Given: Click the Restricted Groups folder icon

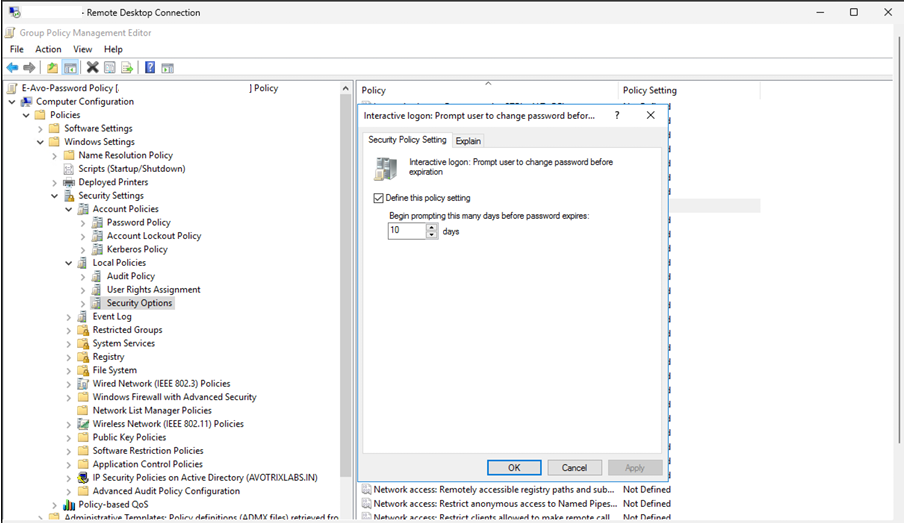Looking at the screenshot, I should (x=83, y=330).
